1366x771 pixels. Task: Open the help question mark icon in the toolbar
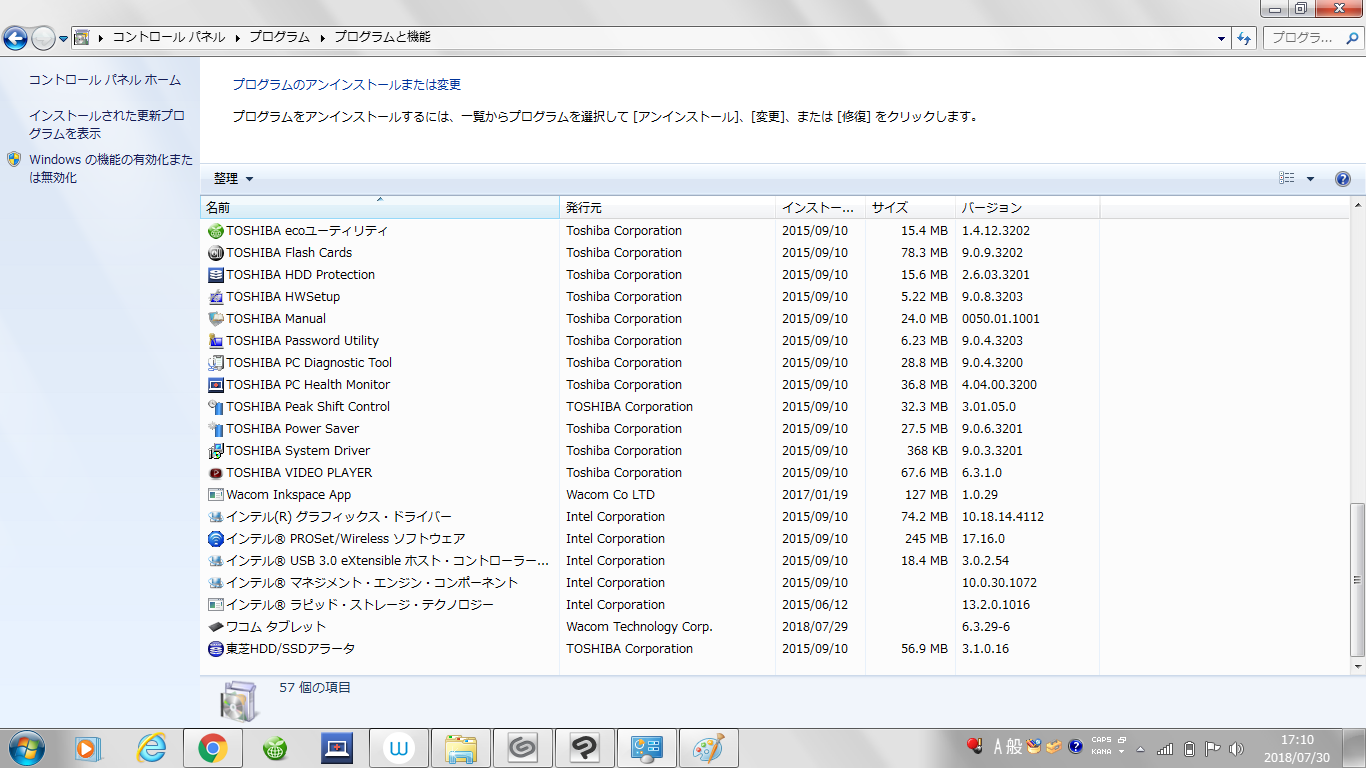point(1343,179)
